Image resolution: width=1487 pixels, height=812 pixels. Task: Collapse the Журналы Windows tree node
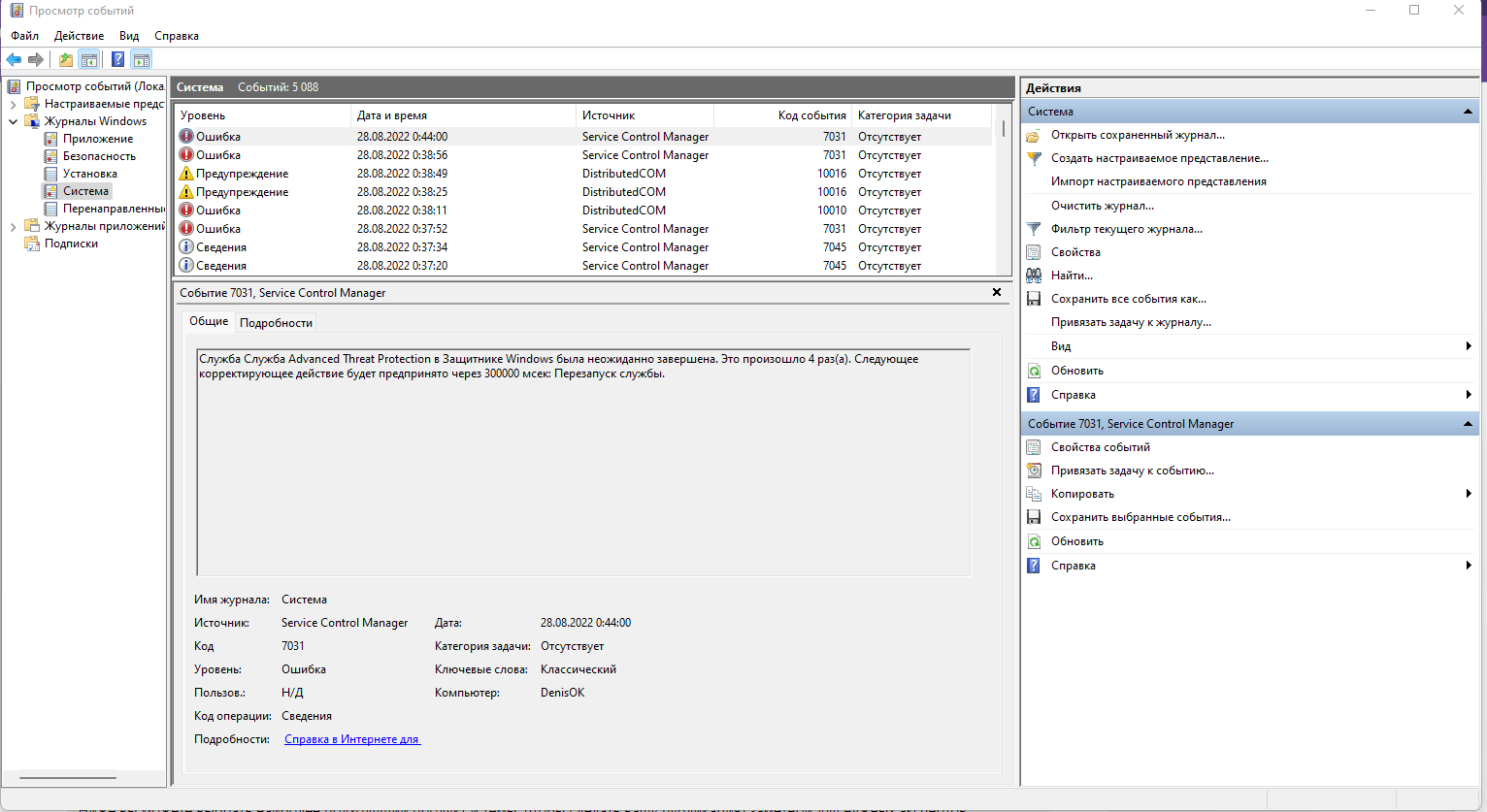coord(13,121)
